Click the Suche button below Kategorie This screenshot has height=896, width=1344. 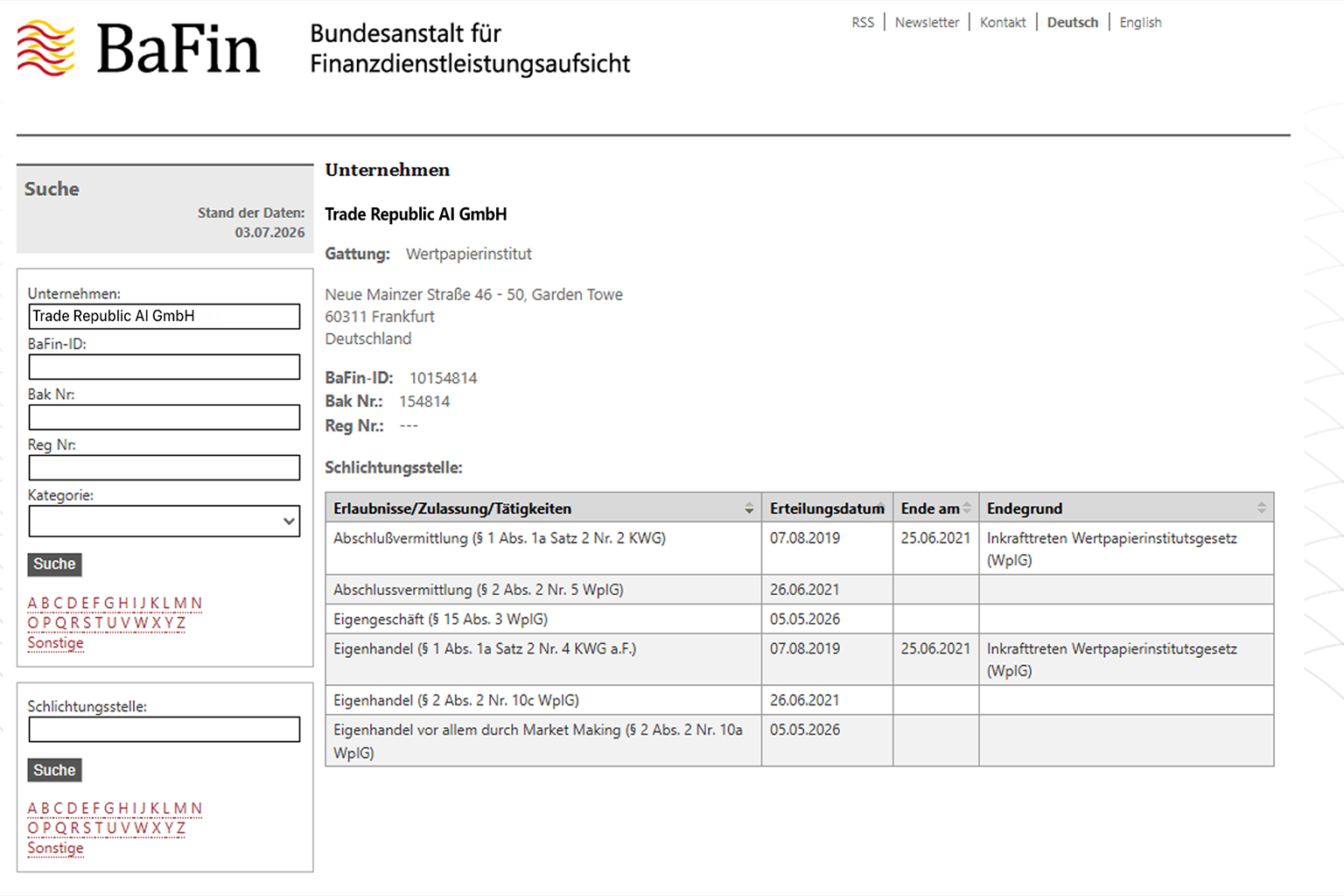[54, 564]
